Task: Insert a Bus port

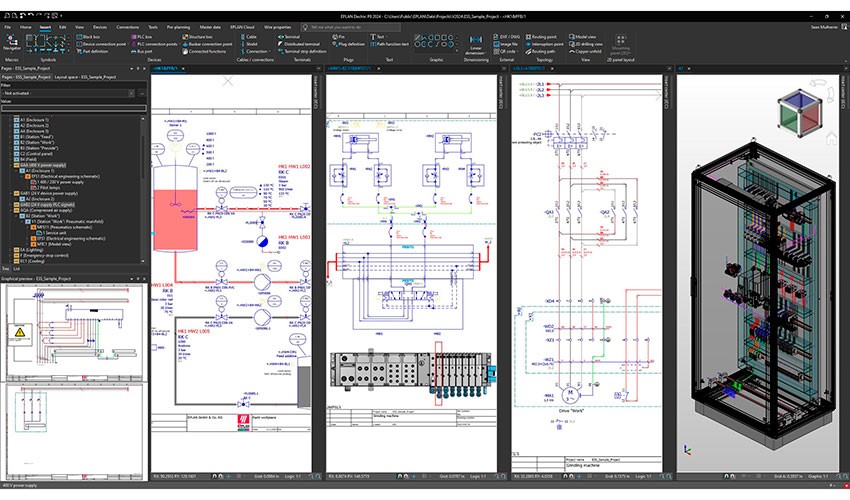Action: coord(141,52)
